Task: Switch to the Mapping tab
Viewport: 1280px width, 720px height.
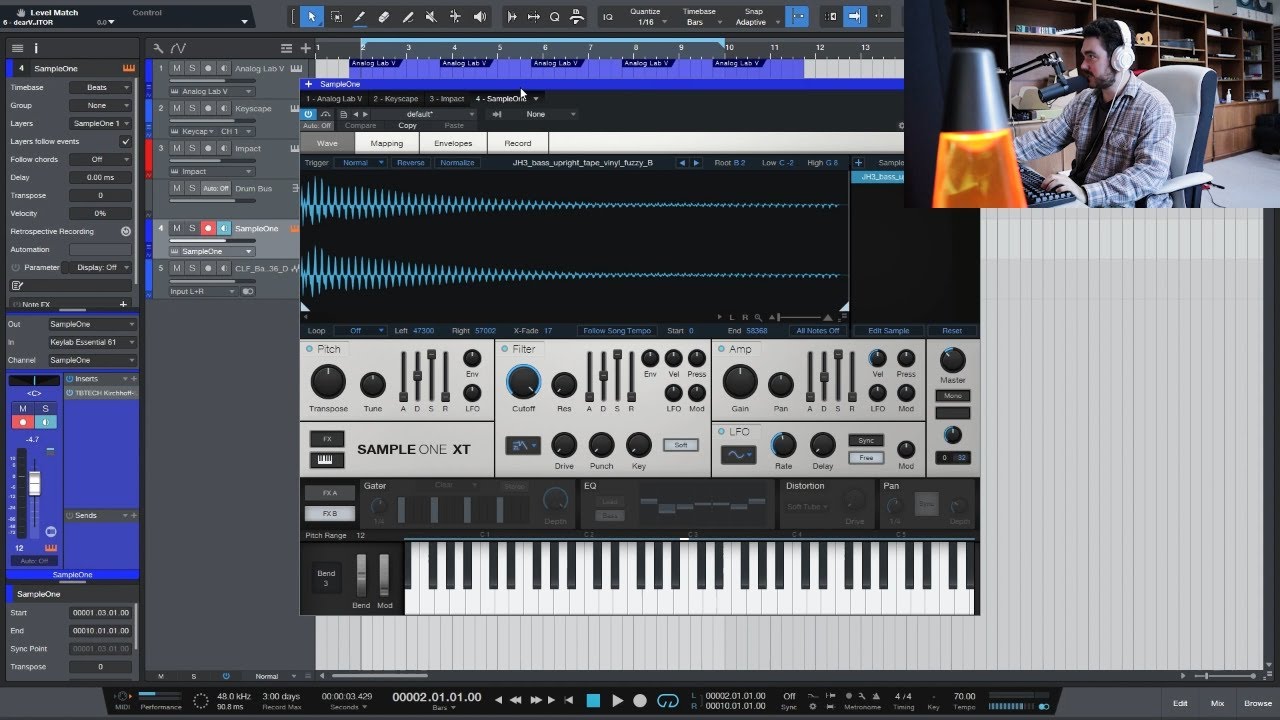Action: point(386,143)
